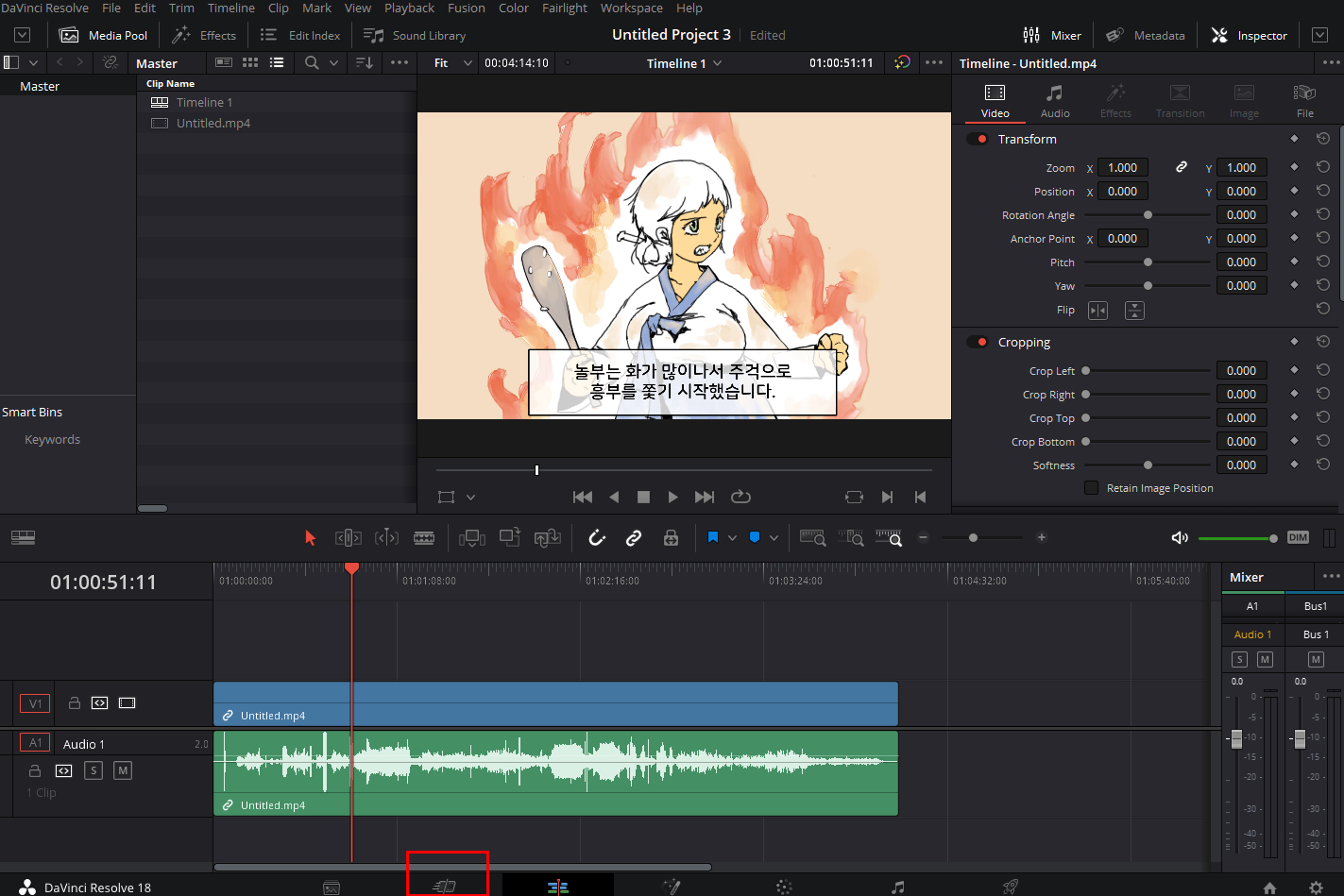Screen dimensions: 1344x896
Task: Toggle the Inspector panel button
Action: click(x=1250, y=35)
